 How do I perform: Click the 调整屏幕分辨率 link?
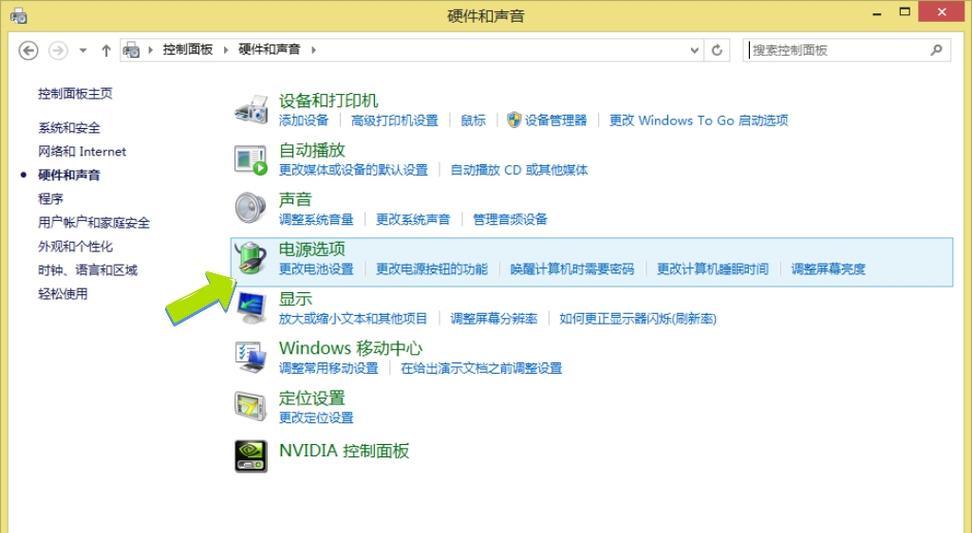pyautogui.click(x=494, y=319)
